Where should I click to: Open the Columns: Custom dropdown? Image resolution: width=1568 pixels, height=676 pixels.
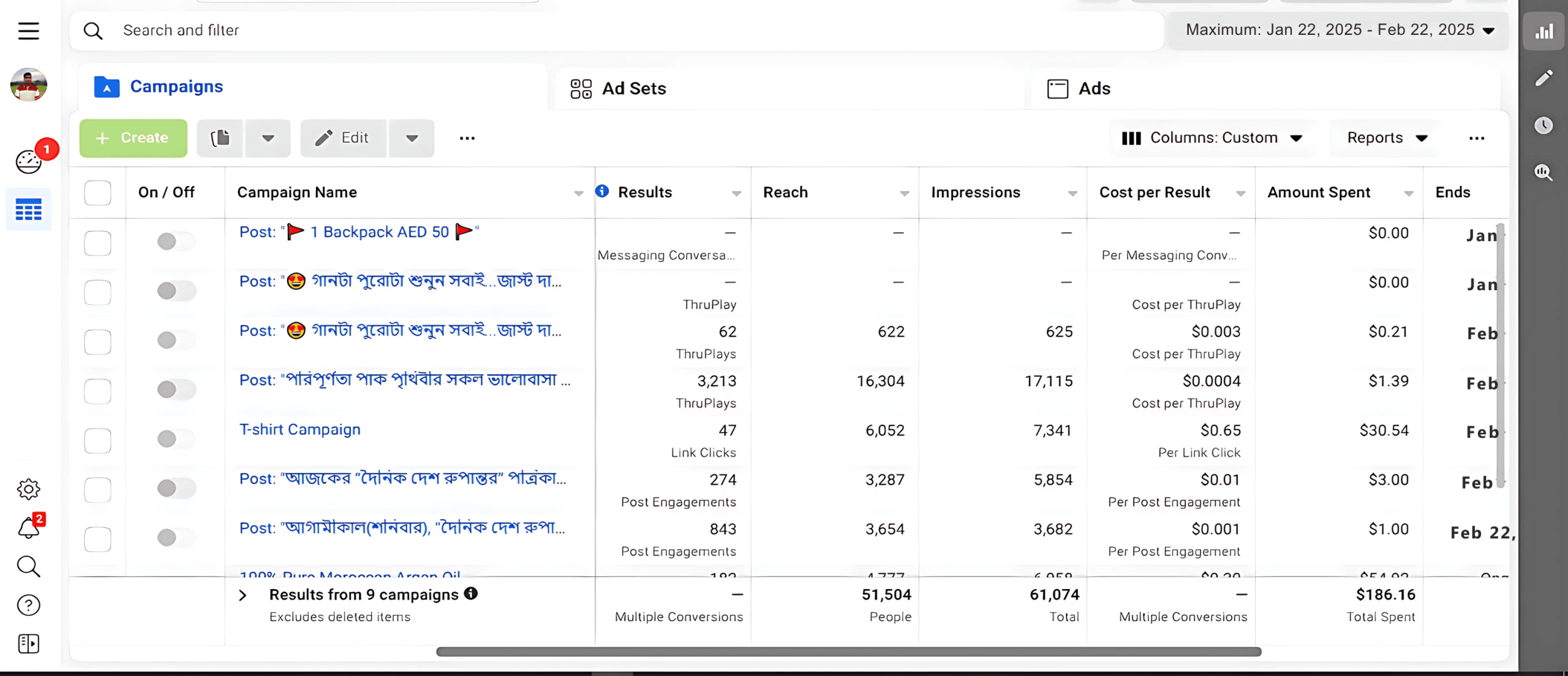pyautogui.click(x=1212, y=138)
